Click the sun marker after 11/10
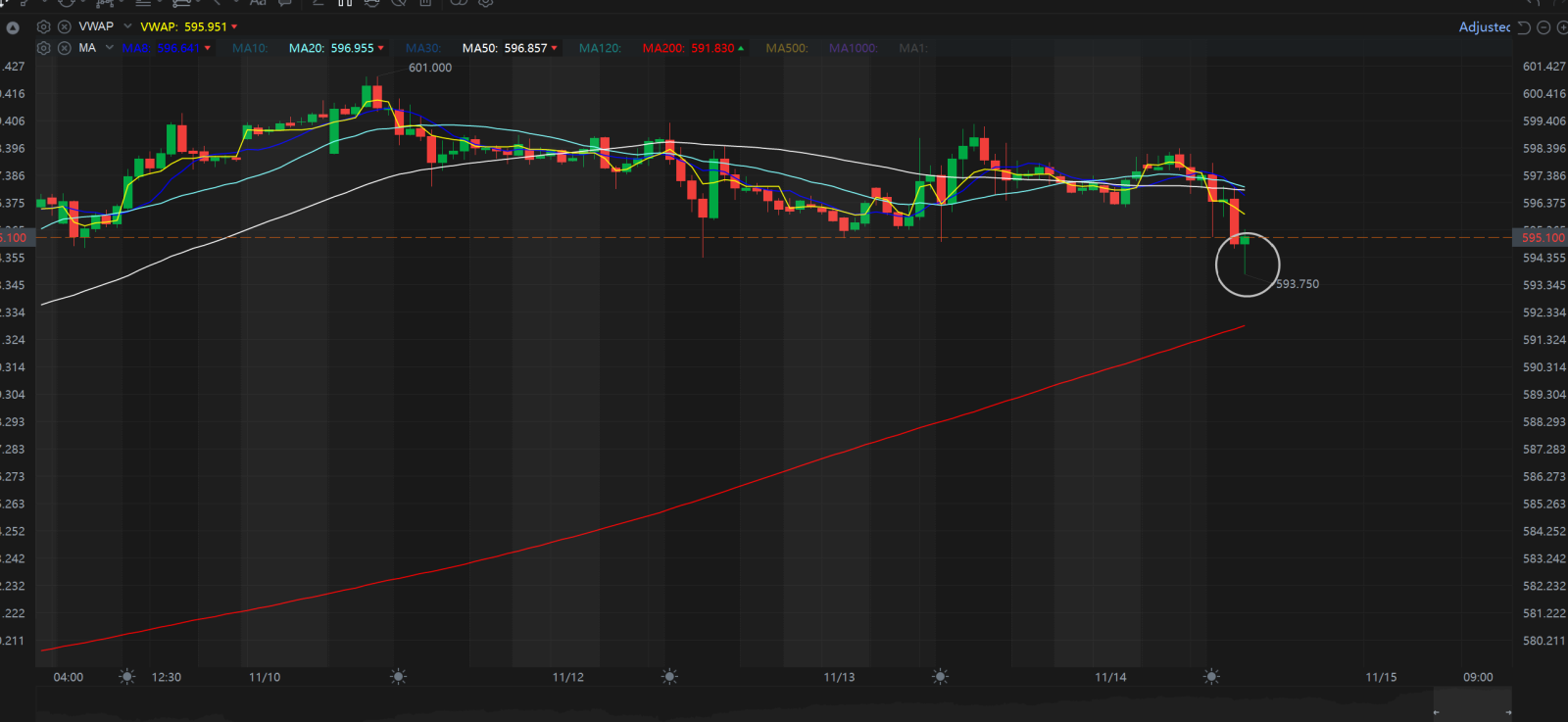Viewport: 1568px width, 722px height. click(398, 677)
